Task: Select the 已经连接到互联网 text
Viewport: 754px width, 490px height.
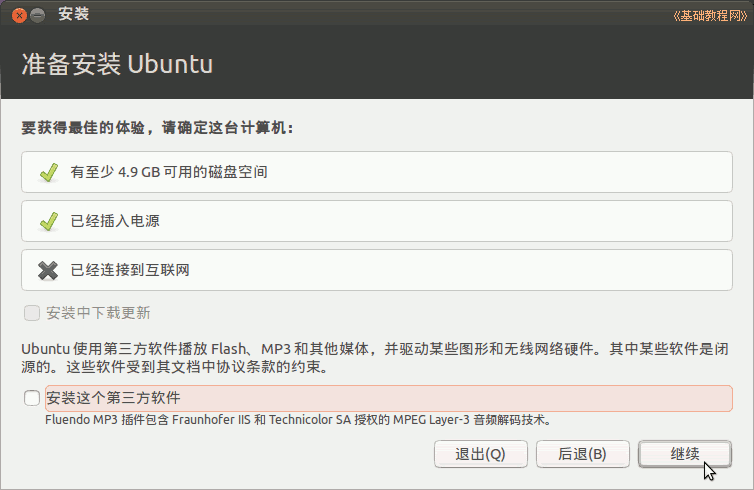Action: coord(130,270)
